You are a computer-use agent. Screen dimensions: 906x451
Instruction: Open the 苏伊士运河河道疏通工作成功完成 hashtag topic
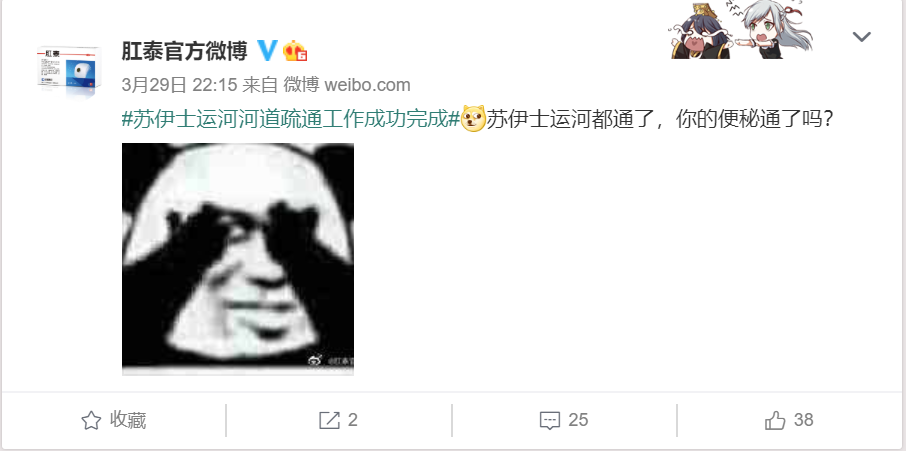pos(291,119)
